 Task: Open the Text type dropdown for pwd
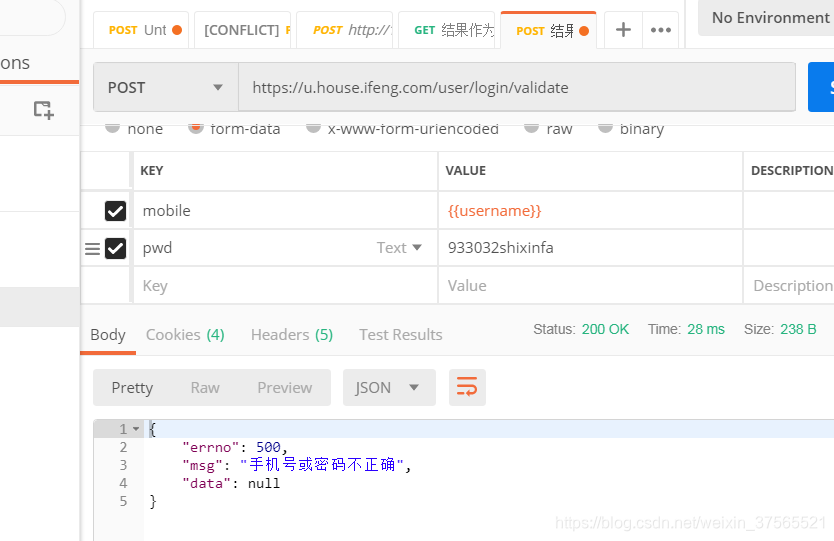pyautogui.click(x=399, y=247)
